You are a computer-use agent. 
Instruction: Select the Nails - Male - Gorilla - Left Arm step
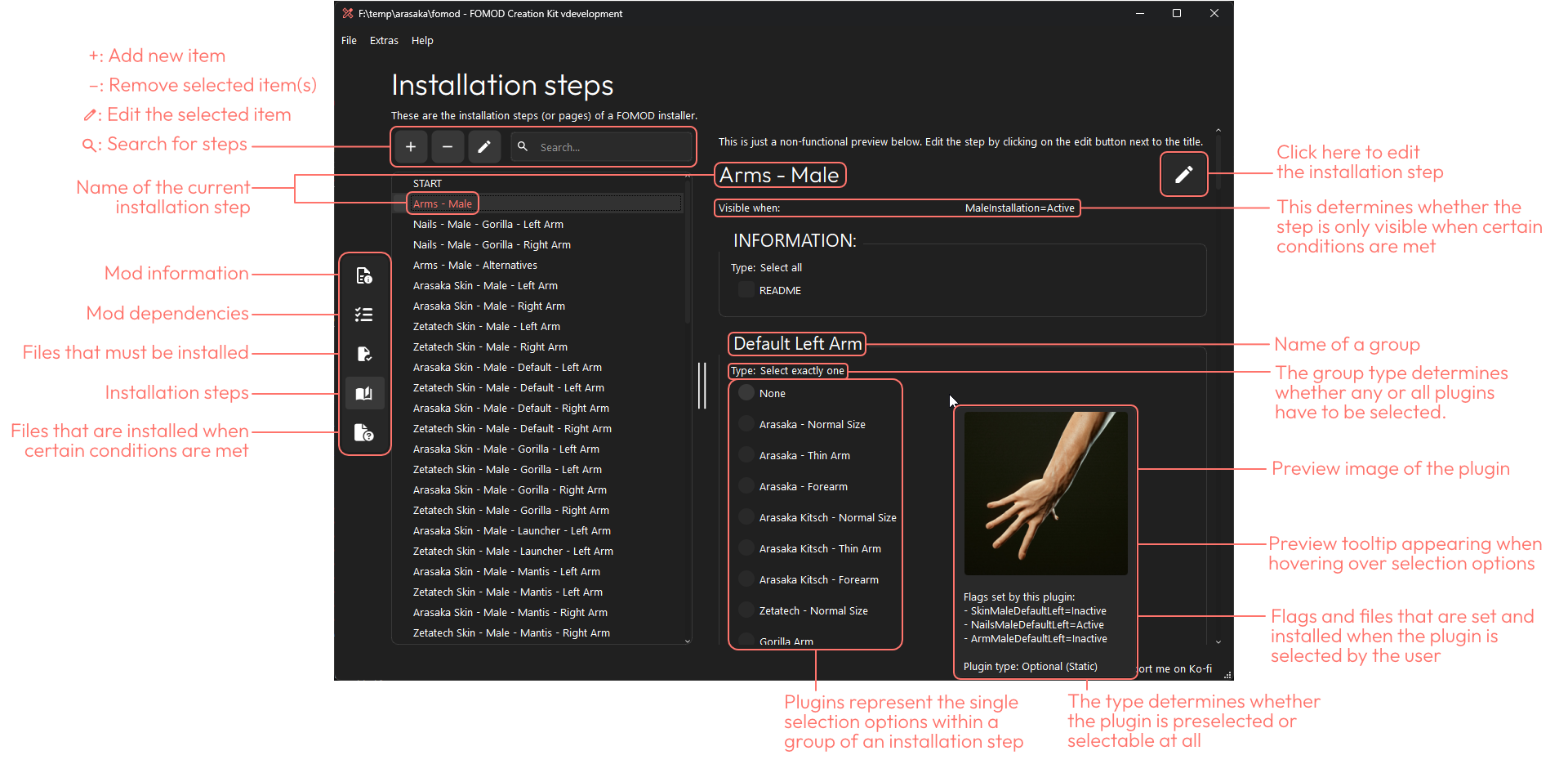coord(488,223)
